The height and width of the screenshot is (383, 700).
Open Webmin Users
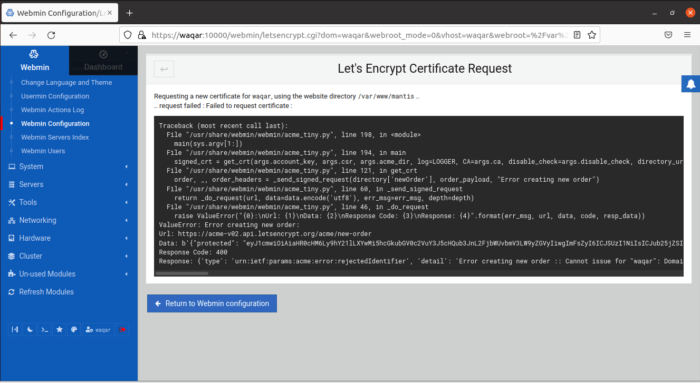coord(43,151)
